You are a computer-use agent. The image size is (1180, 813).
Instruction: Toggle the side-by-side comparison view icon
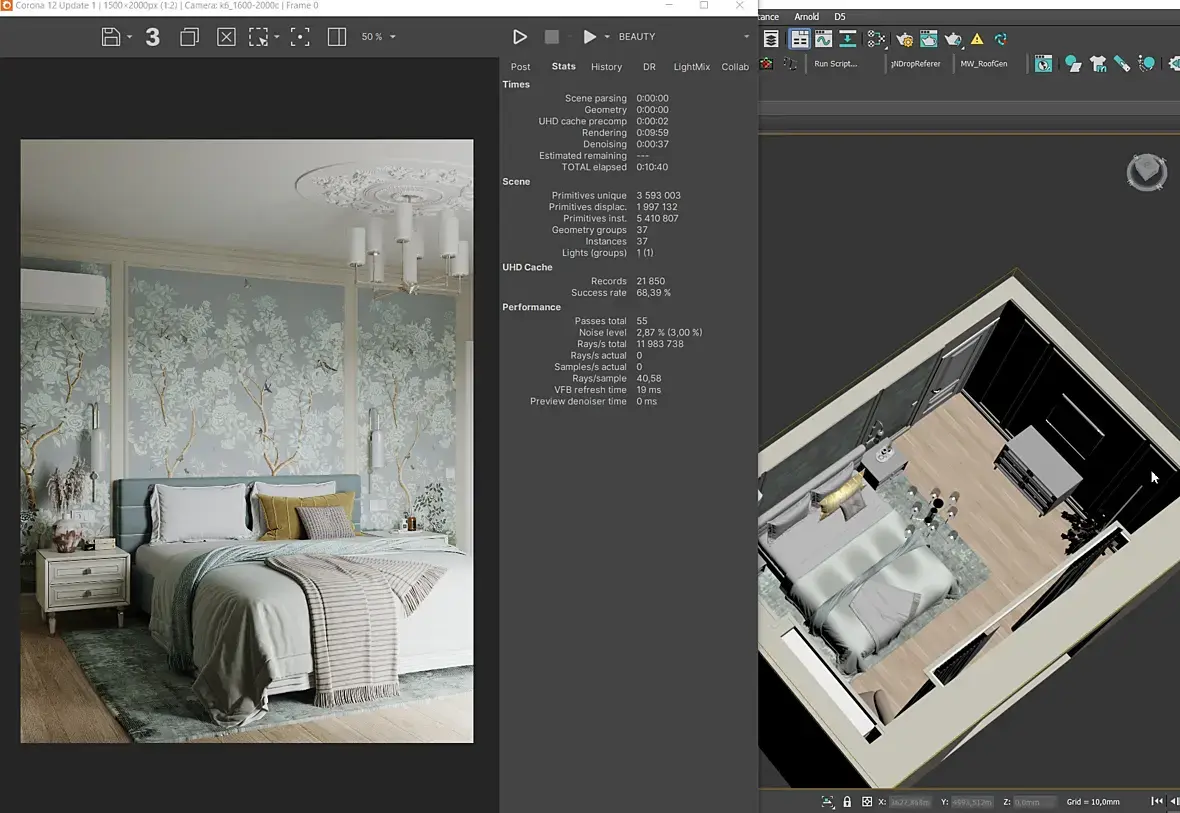pos(337,37)
